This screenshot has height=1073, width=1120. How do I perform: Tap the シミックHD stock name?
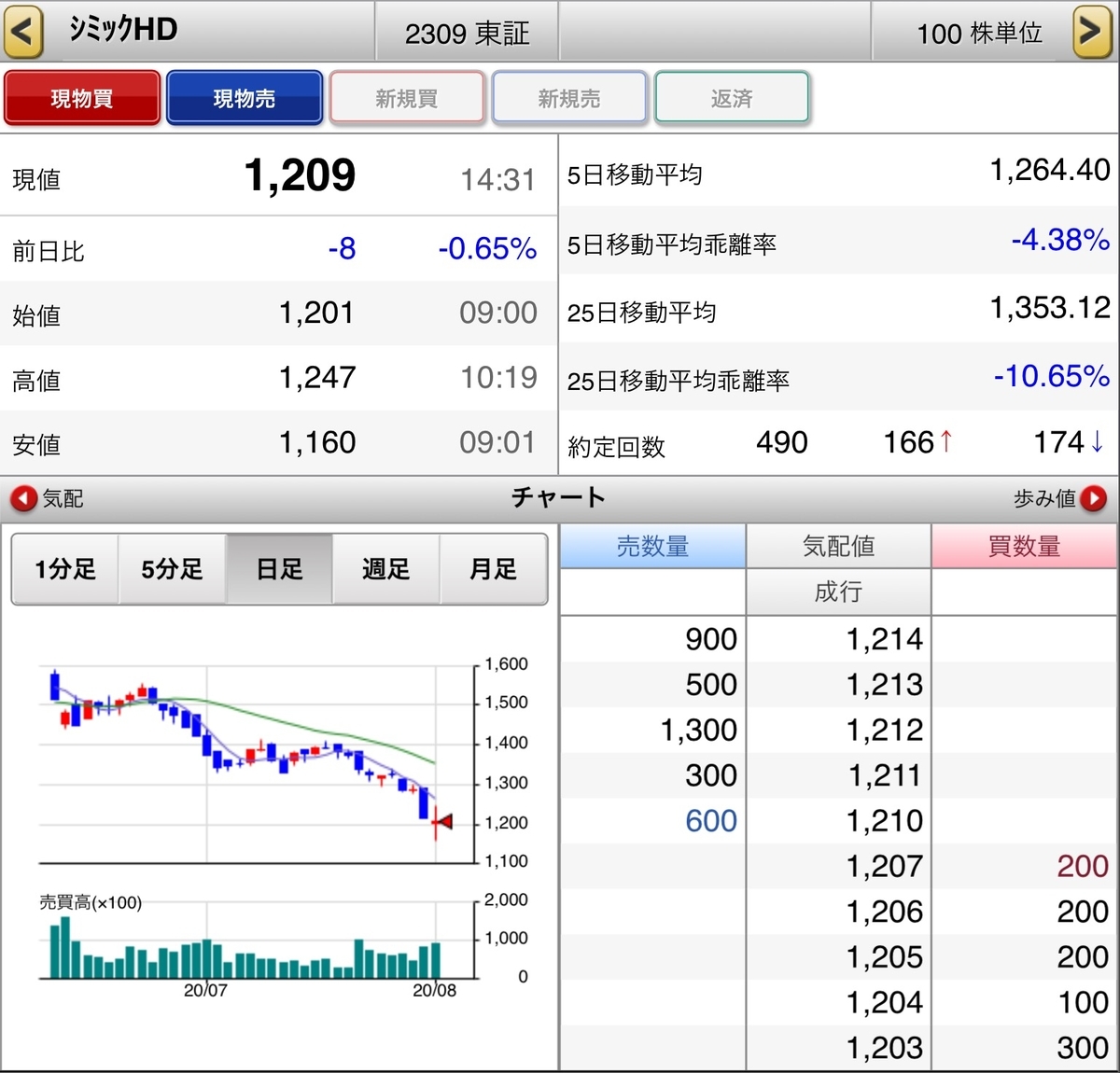click(x=123, y=30)
